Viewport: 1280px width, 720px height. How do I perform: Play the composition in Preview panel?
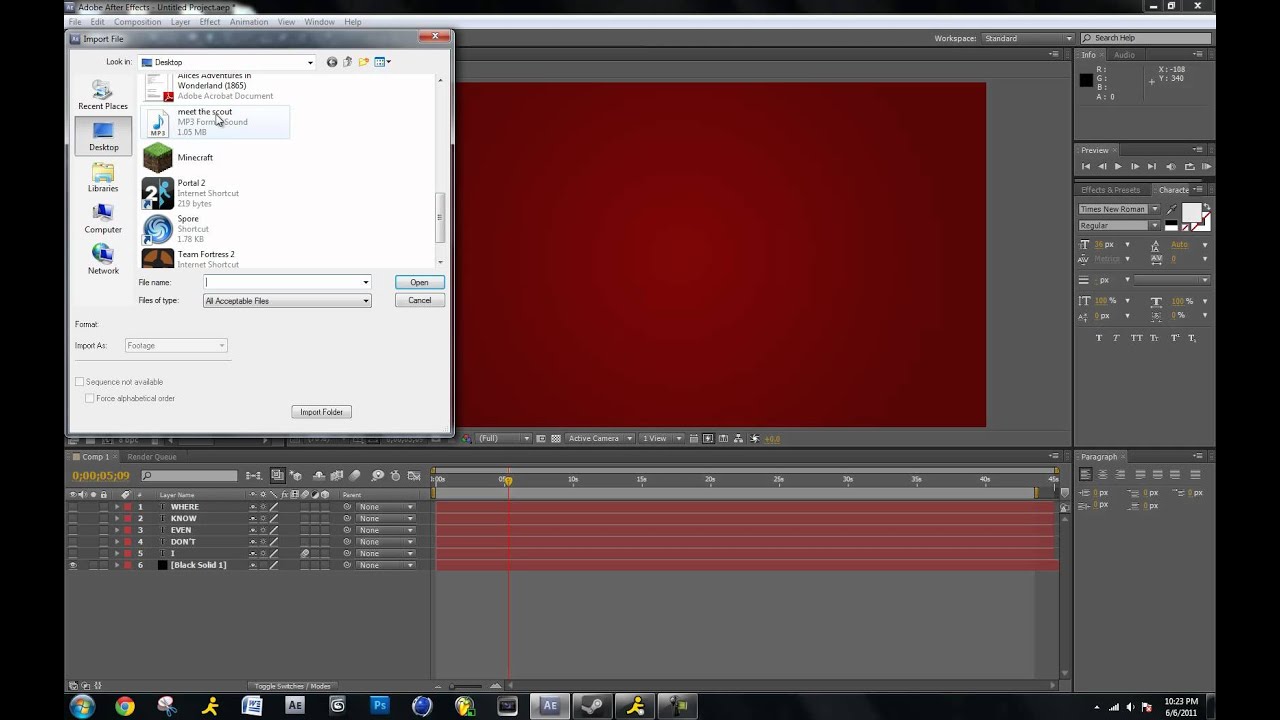[x=1118, y=167]
